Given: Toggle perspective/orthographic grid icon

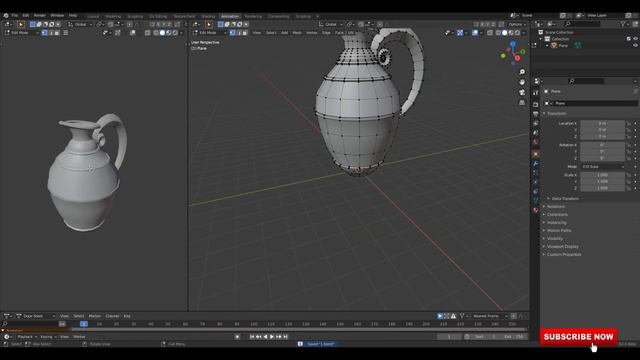Looking at the screenshot, I should pos(522,102).
